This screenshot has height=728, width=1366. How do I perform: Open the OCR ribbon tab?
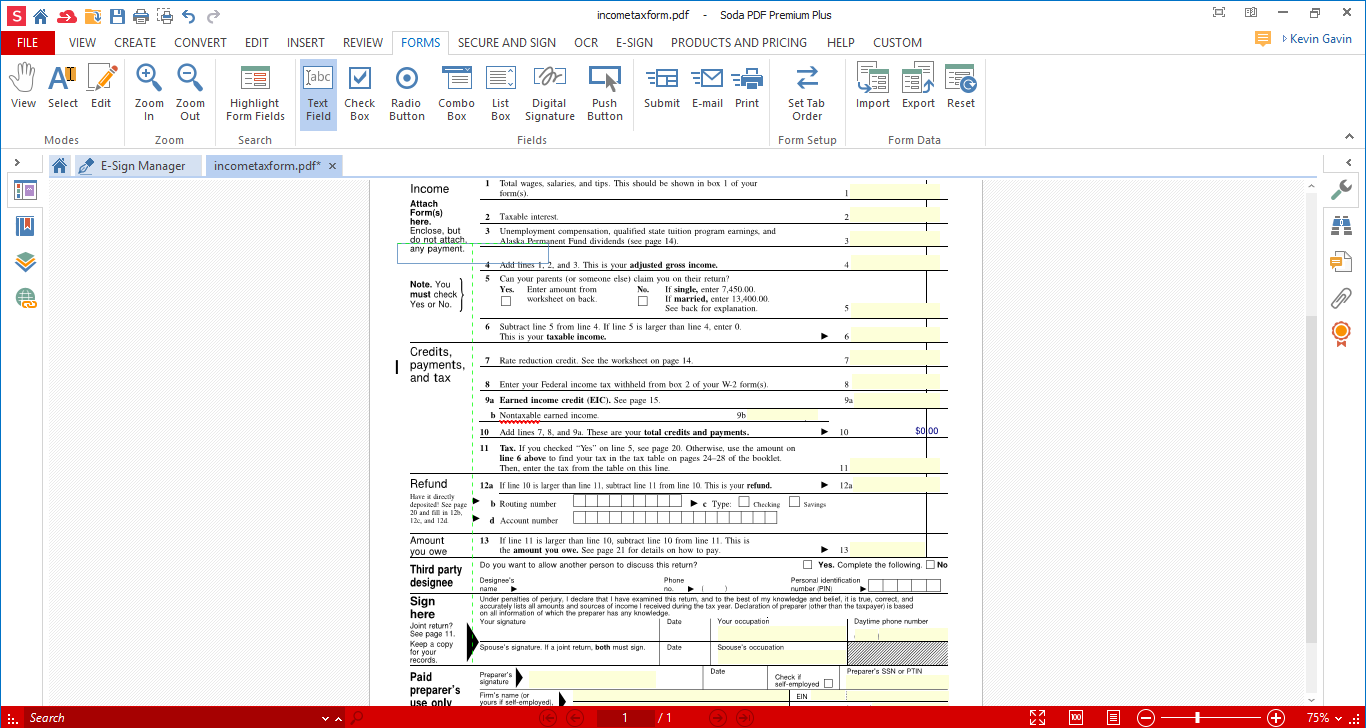click(x=586, y=43)
